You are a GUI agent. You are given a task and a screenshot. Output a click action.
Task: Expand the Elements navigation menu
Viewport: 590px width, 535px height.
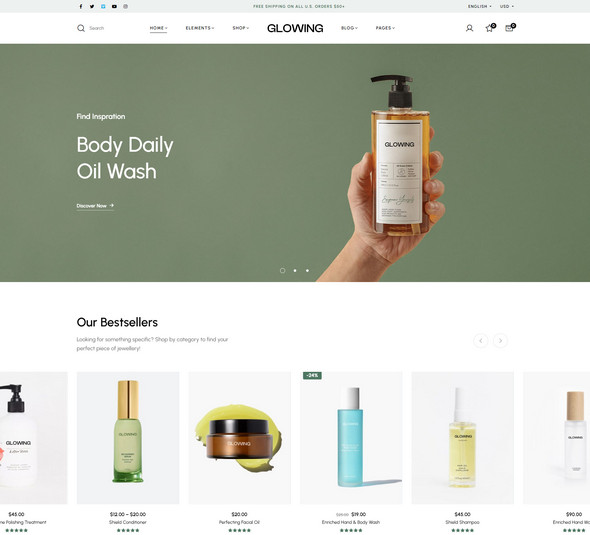(200, 28)
